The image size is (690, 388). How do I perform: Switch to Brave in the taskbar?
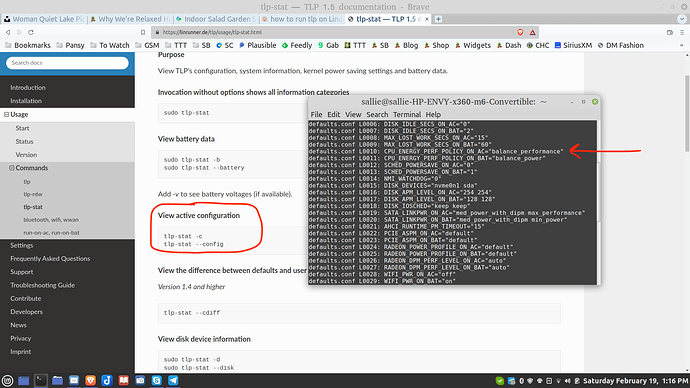click(x=90, y=381)
